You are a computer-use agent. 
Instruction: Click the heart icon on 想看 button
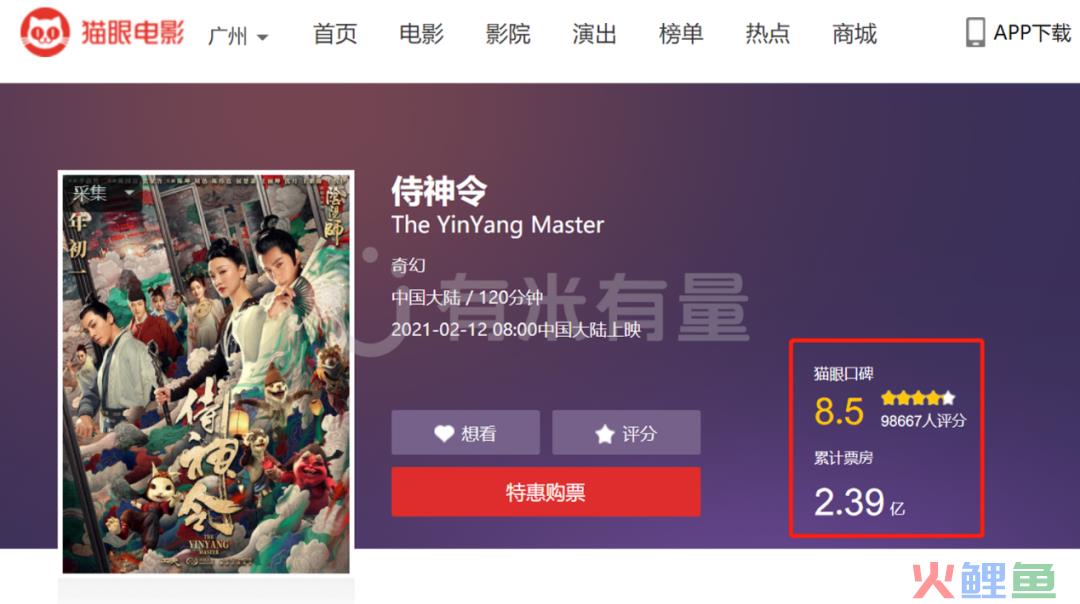pyautogui.click(x=444, y=433)
